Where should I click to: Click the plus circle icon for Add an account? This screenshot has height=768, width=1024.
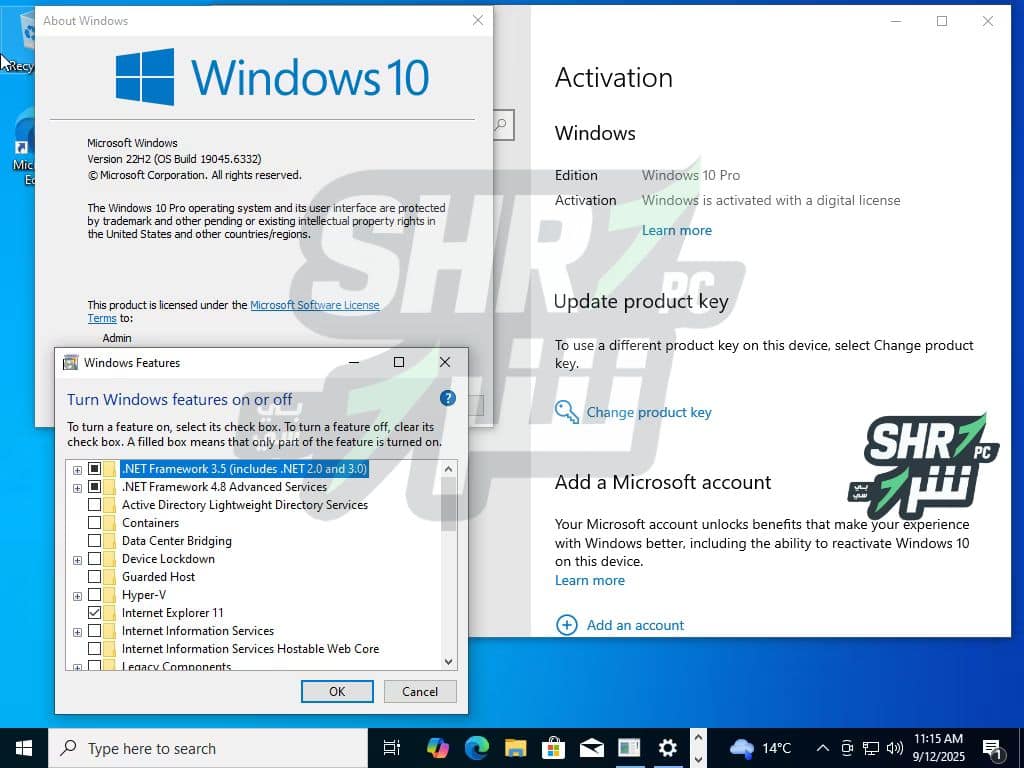coord(566,625)
